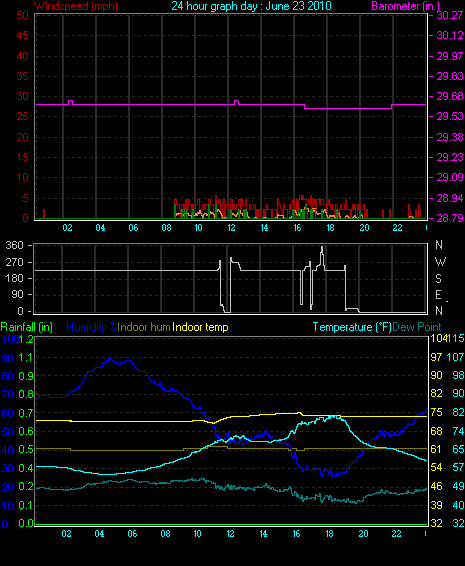Image resolution: width=465 pixels, height=566 pixels.
Task: Click yellow indoor temp value 97
Action: (436, 357)
